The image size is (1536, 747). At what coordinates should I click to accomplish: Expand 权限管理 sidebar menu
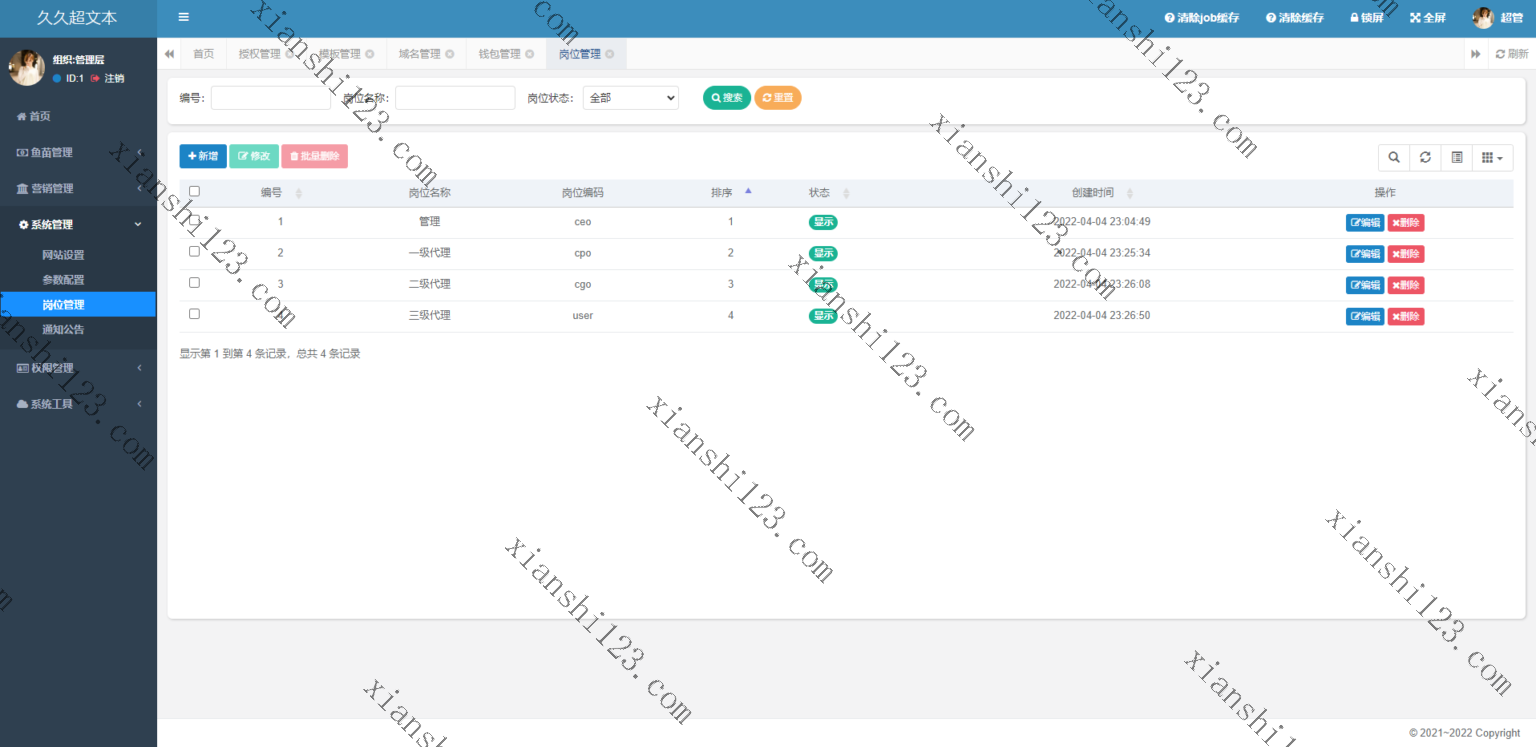click(x=78, y=368)
